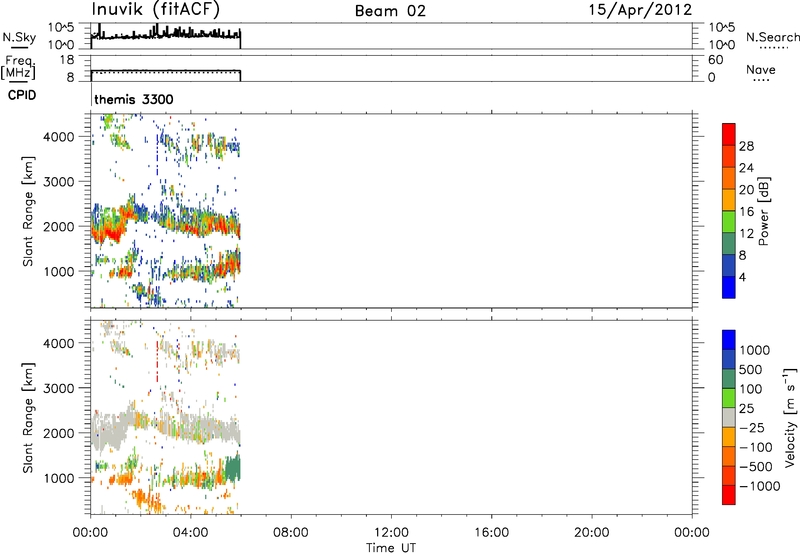Image resolution: width=800 pixels, height=554 pixels.
Task: Select the 'Beam 02' heading
Action: (x=390, y=11)
